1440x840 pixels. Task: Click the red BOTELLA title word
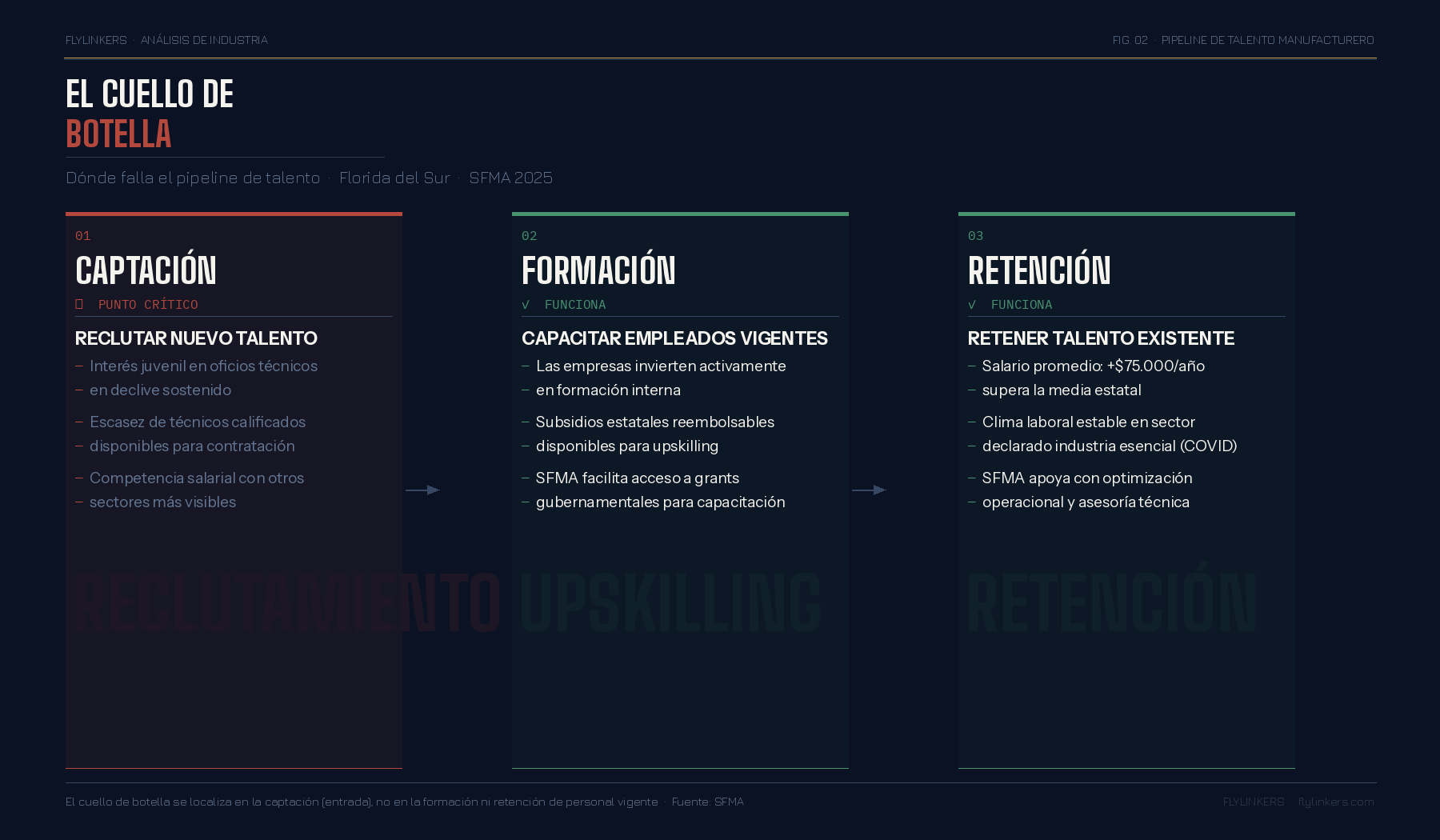click(x=118, y=134)
